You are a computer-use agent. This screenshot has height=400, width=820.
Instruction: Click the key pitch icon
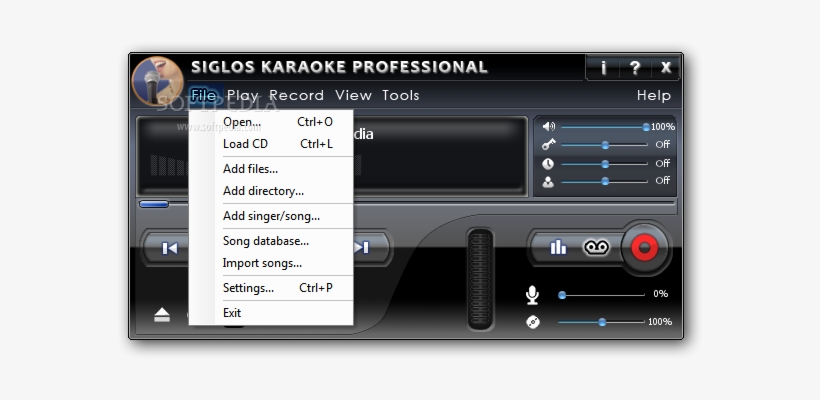549,145
